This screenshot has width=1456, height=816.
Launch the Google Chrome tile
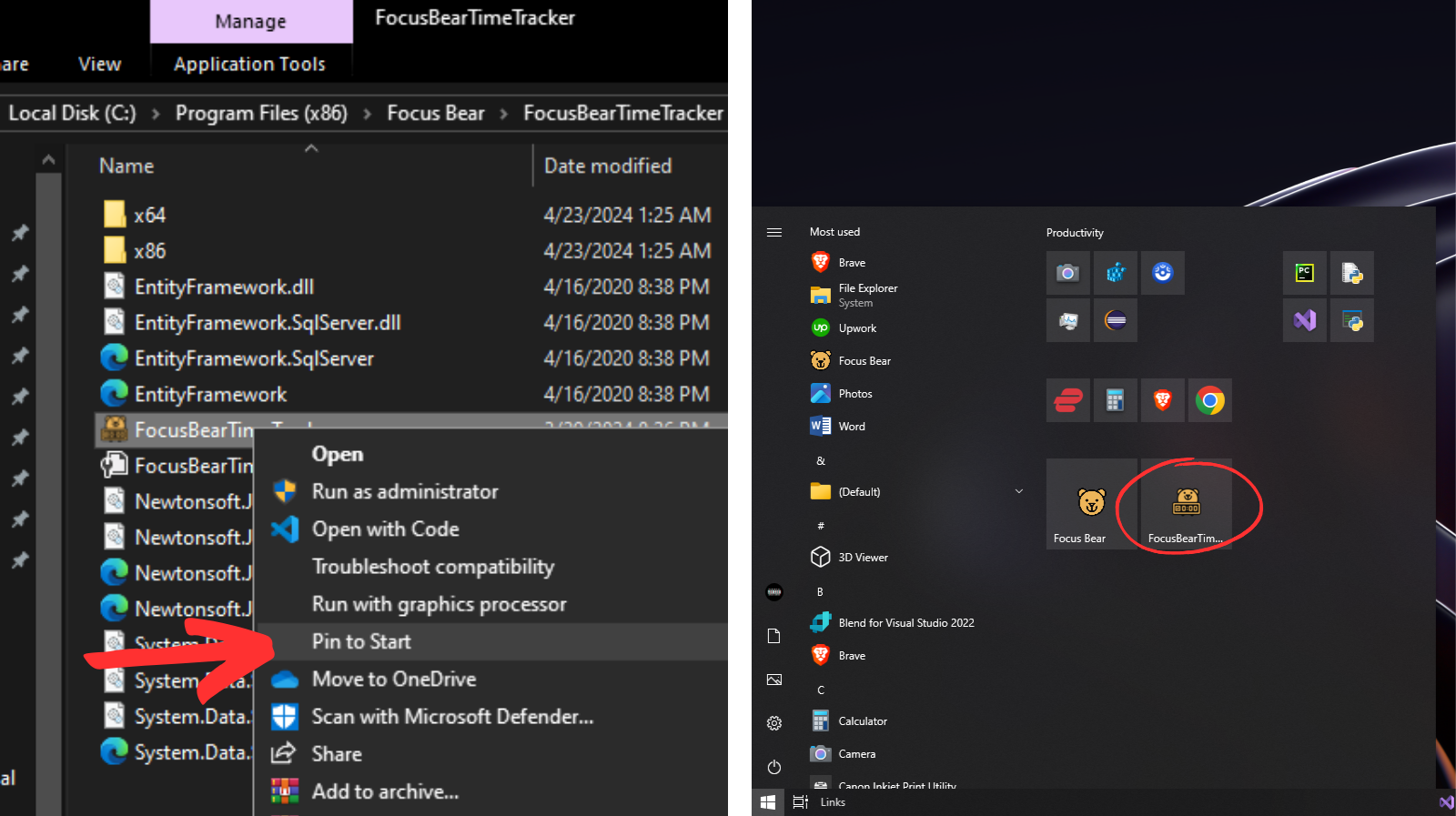pos(1209,400)
